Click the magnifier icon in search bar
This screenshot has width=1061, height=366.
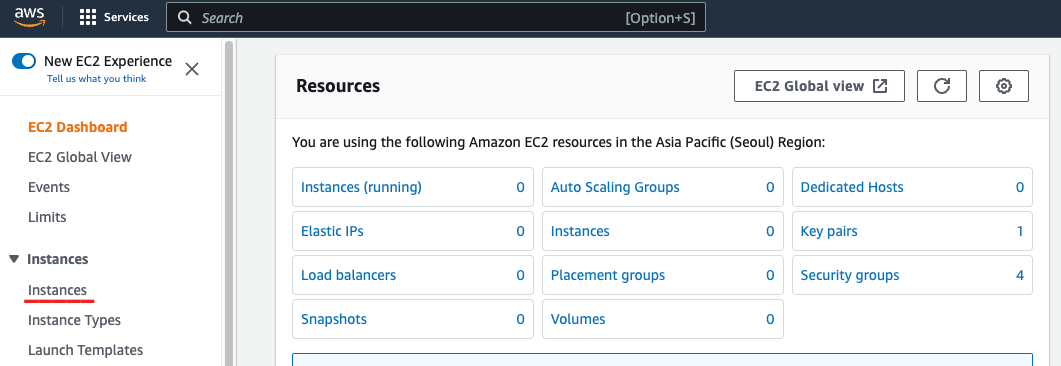[x=184, y=18]
